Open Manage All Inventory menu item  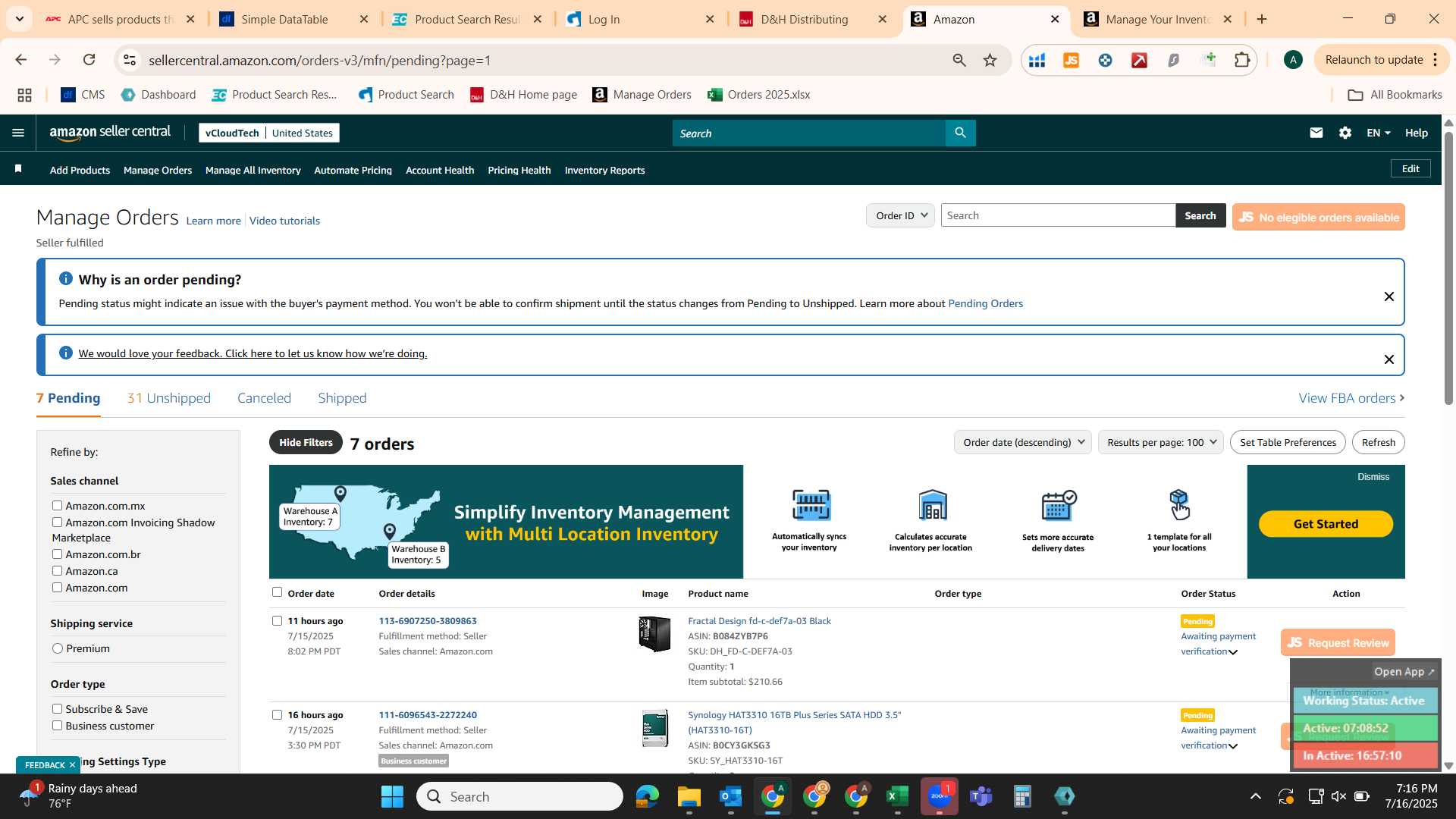253,170
